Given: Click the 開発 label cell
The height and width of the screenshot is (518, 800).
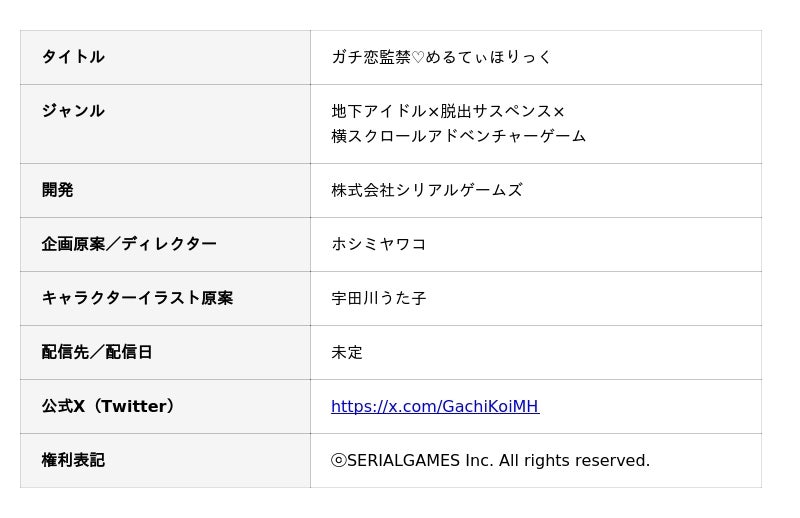Looking at the screenshot, I should [57, 190].
